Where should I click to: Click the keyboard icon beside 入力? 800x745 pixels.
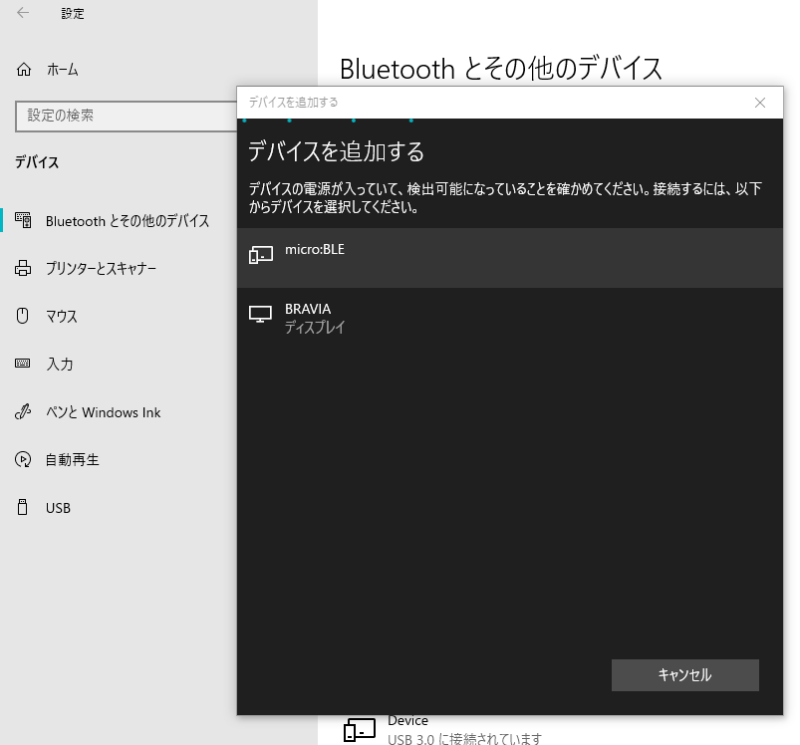click(23, 365)
